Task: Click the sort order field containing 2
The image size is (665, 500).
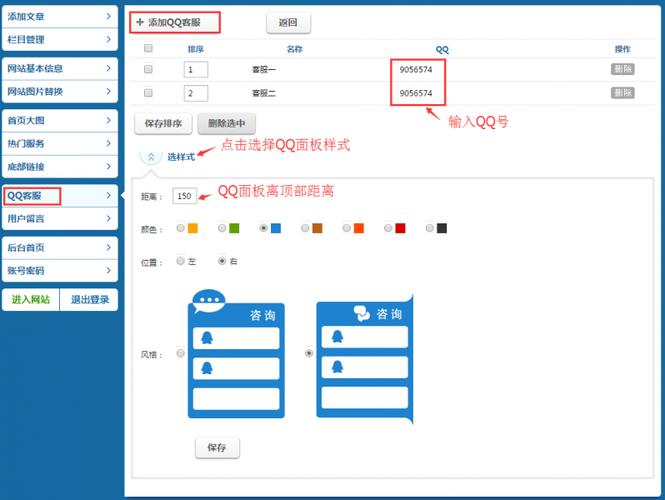Action: [x=196, y=93]
